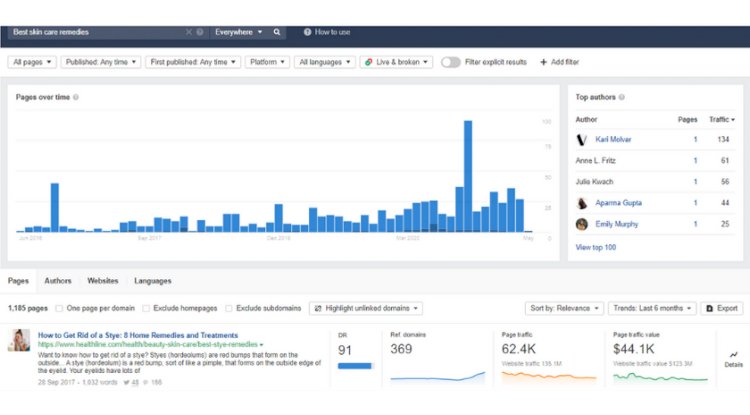
Task: Click the plus icon for Add filter
Action: pos(543,62)
